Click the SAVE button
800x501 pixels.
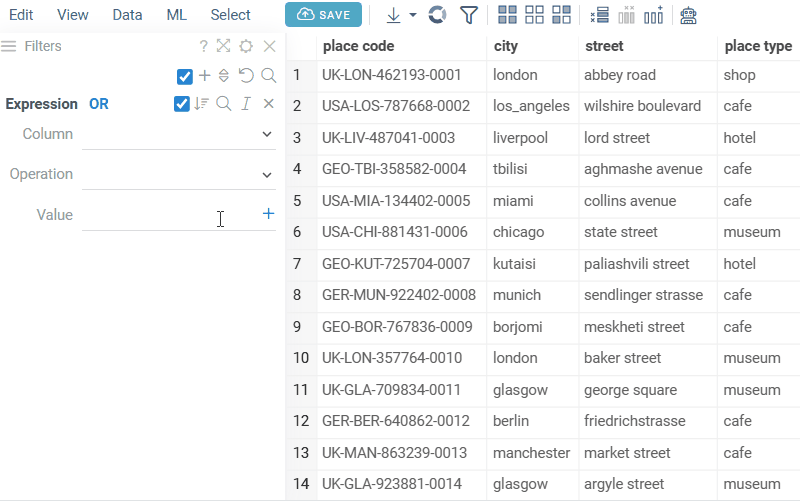tap(323, 15)
